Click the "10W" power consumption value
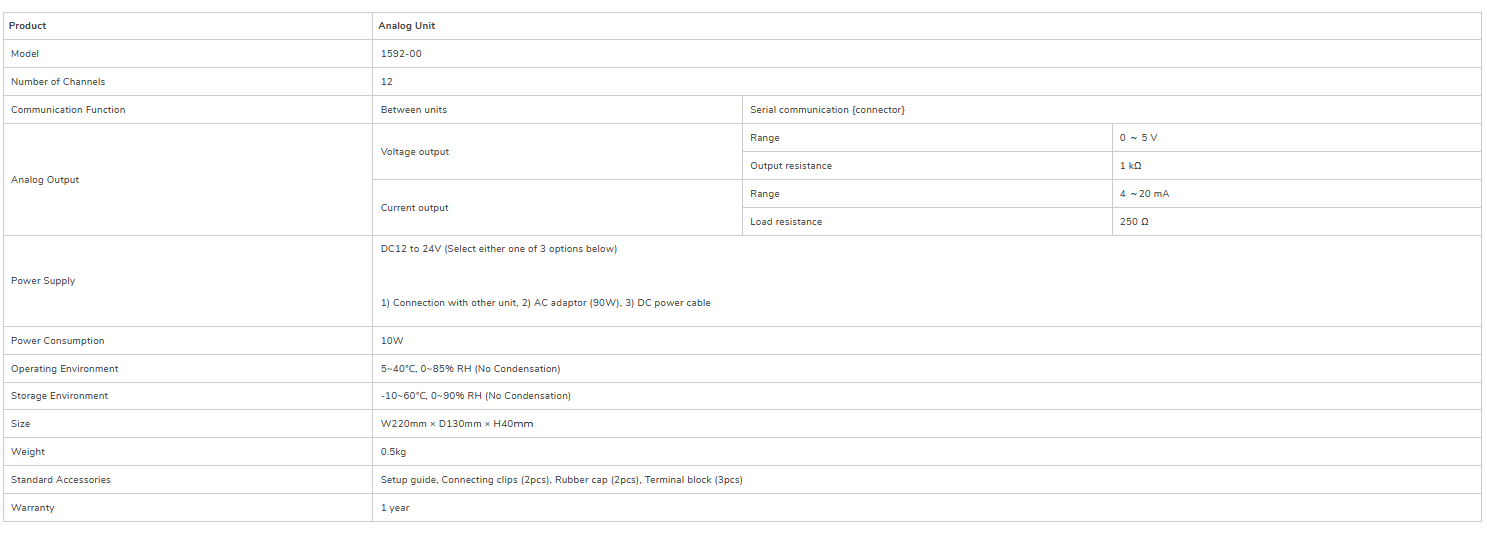This screenshot has width=1487, height=550. pos(392,341)
